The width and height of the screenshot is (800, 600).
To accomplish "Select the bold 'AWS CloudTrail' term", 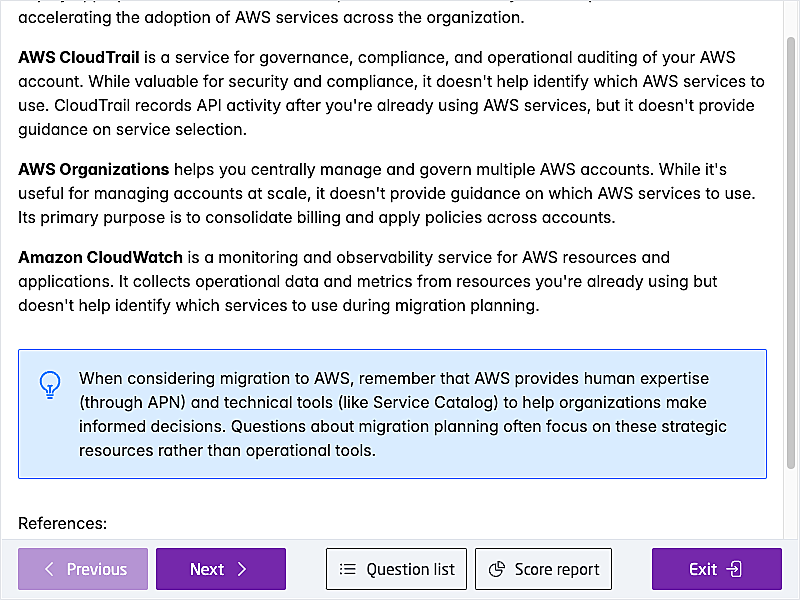I will 79,57.
